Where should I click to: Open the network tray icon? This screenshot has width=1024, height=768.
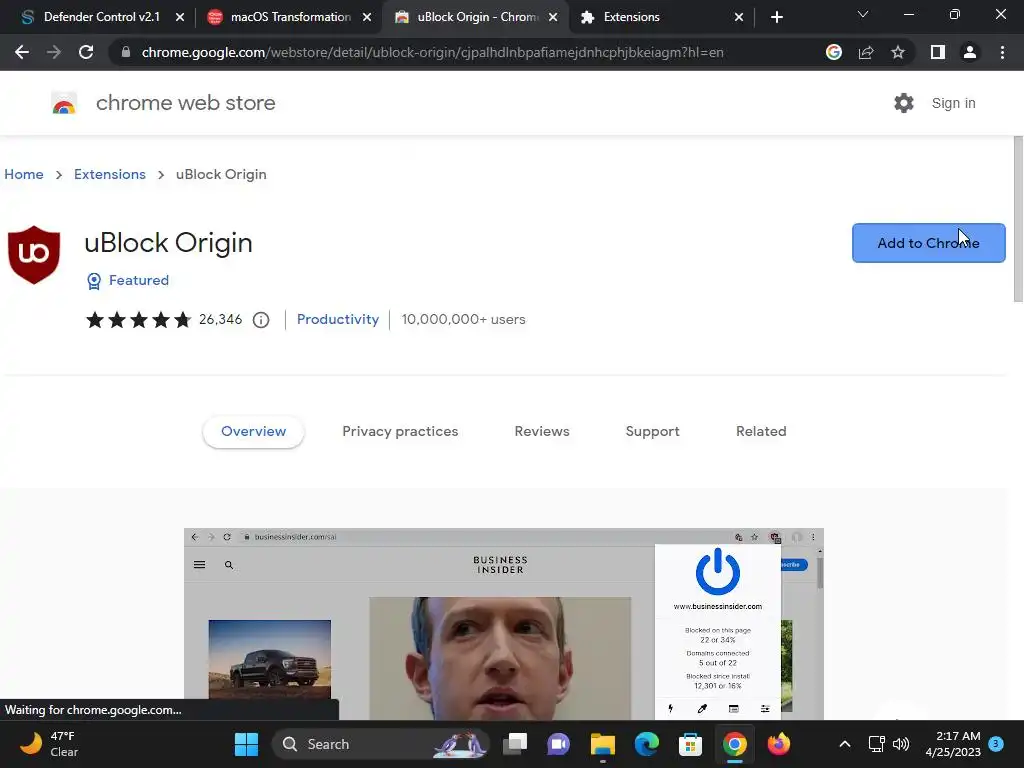point(876,744)
